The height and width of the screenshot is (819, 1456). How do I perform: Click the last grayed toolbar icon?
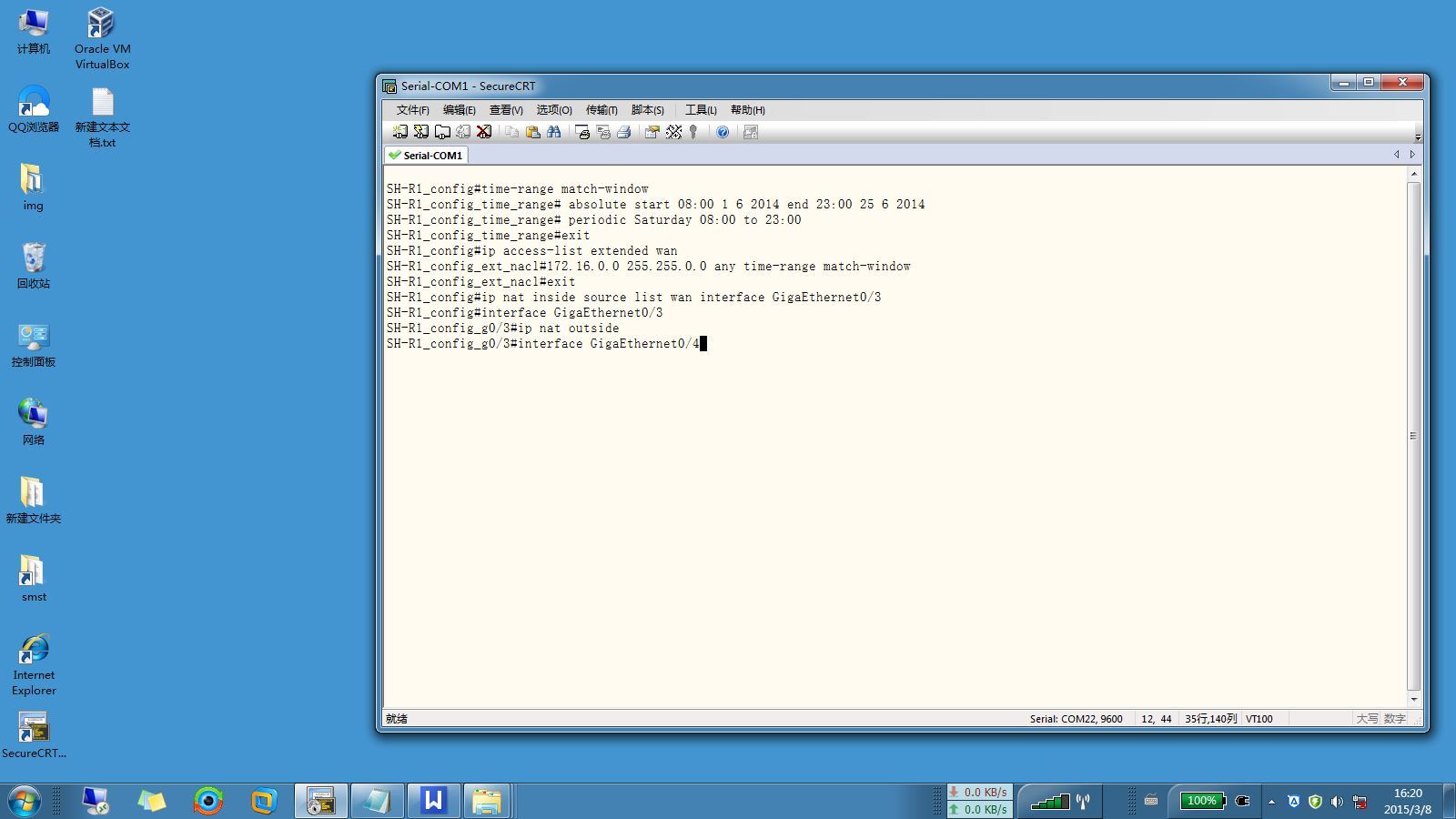point(751,132)
